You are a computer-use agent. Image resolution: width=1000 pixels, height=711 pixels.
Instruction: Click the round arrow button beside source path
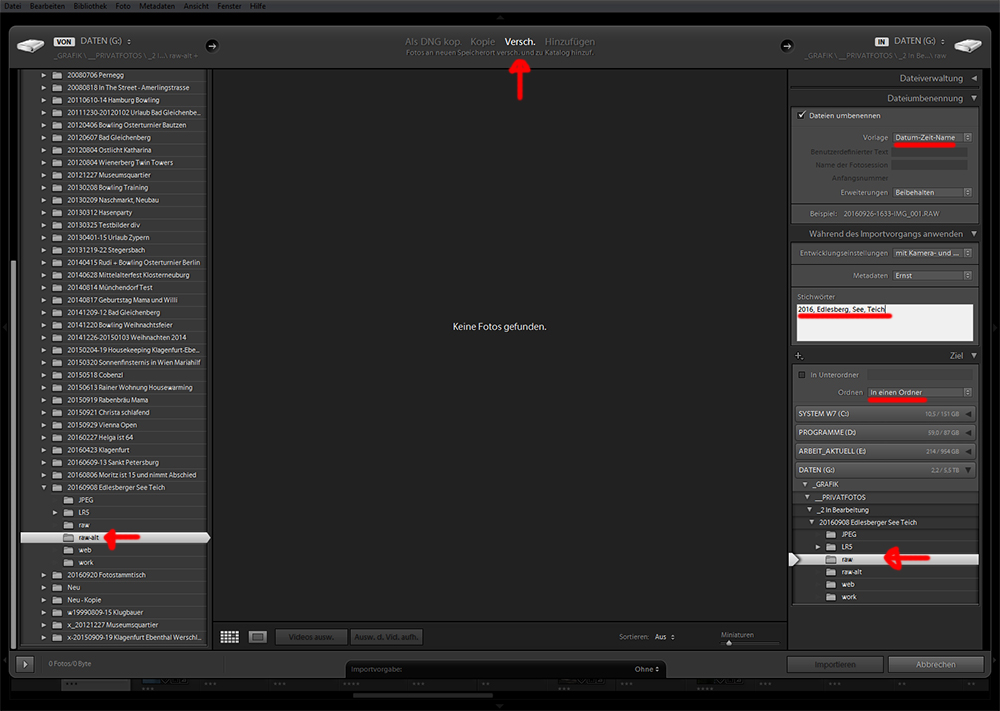pos(212,46)
